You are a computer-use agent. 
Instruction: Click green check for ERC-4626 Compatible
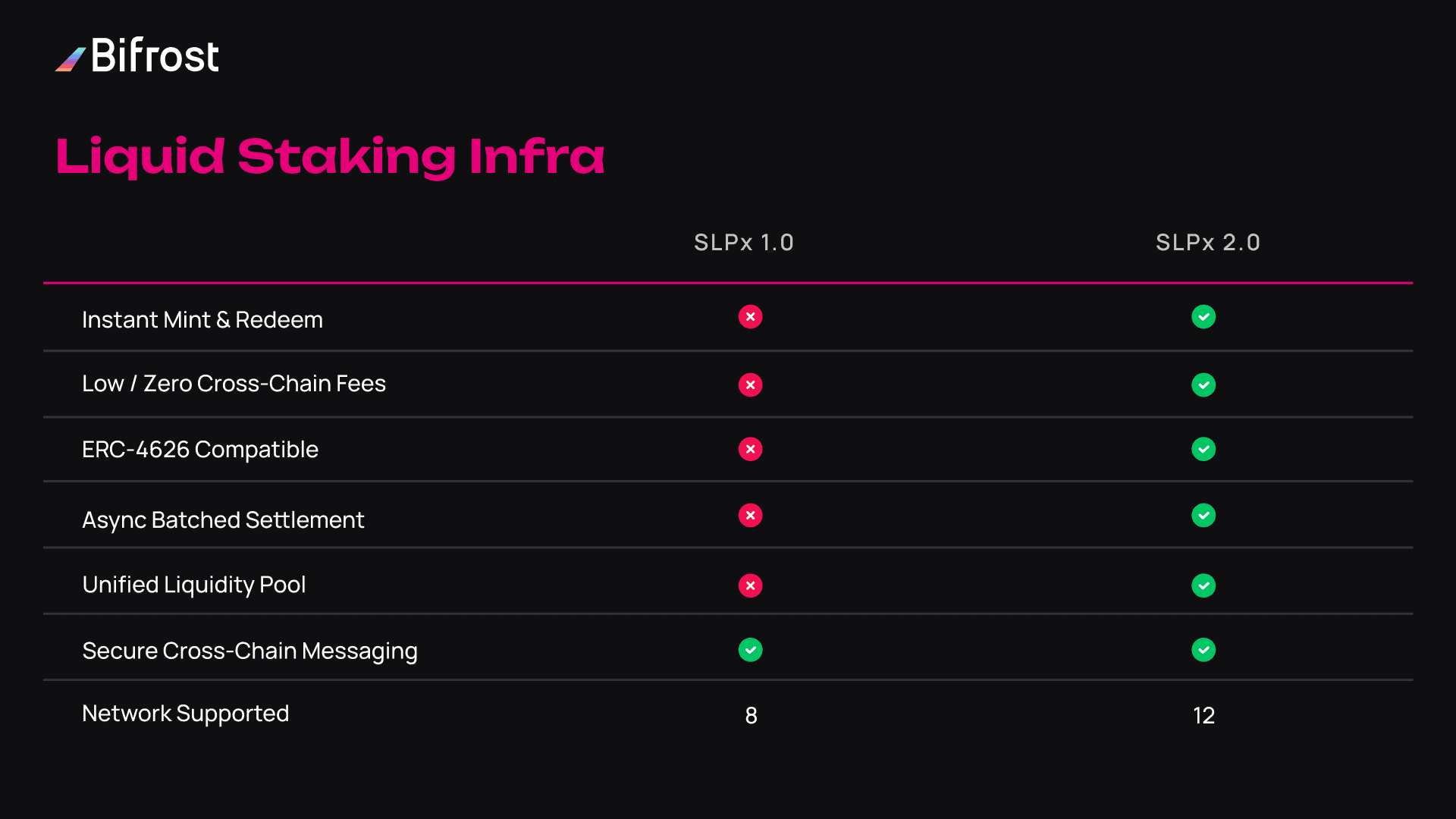point(1203,450)
